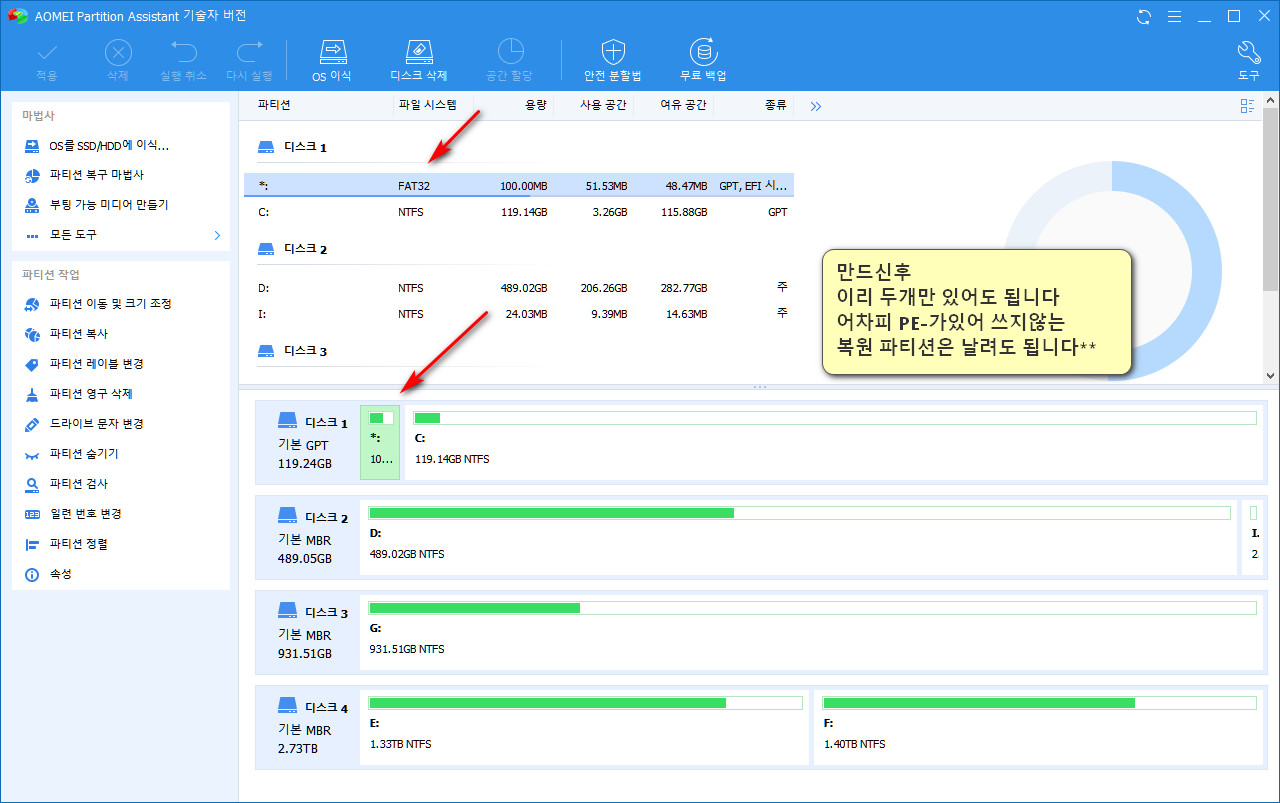This screenshot has width=1280, height=803.
Task: Open the 무료 백업 free backup tool
Action: (x=703, y=61)
